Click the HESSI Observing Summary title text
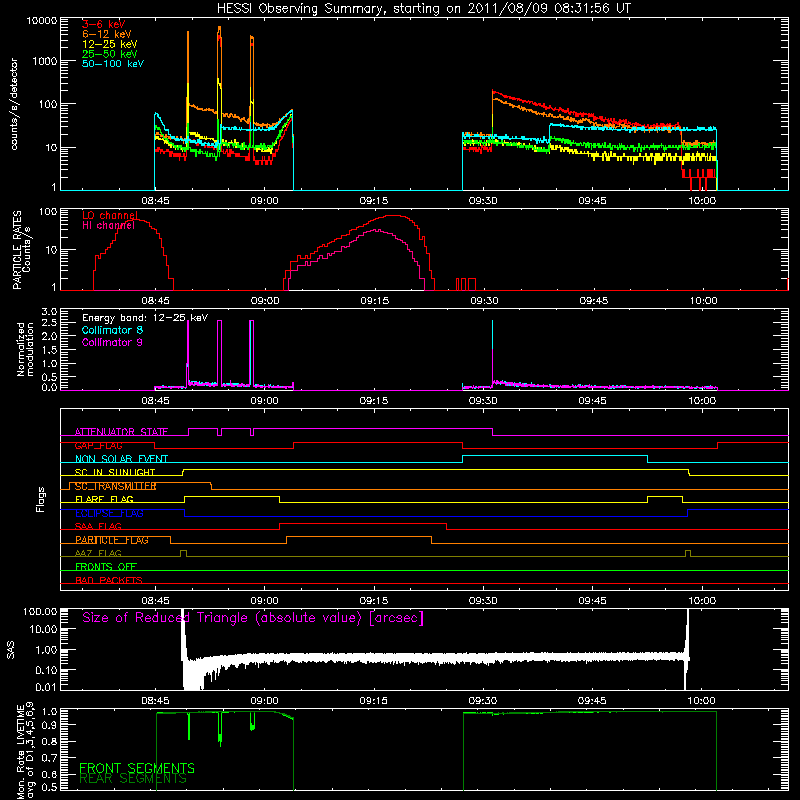The width and height of the screenshot is (800, 800). (x=423, y=9)
